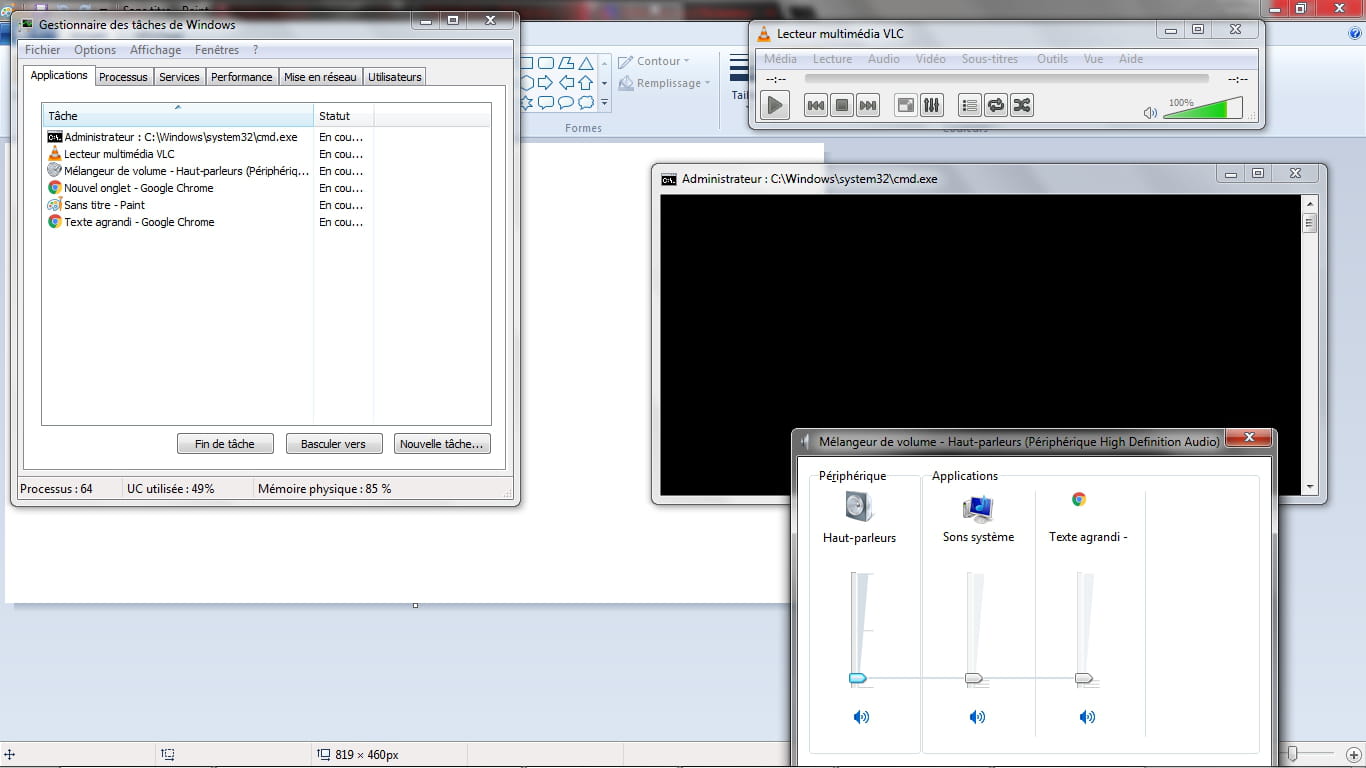This screenshot has height=768, width=1366.
Task: Switch to the Performance tab
Action: tap(242, 77)
